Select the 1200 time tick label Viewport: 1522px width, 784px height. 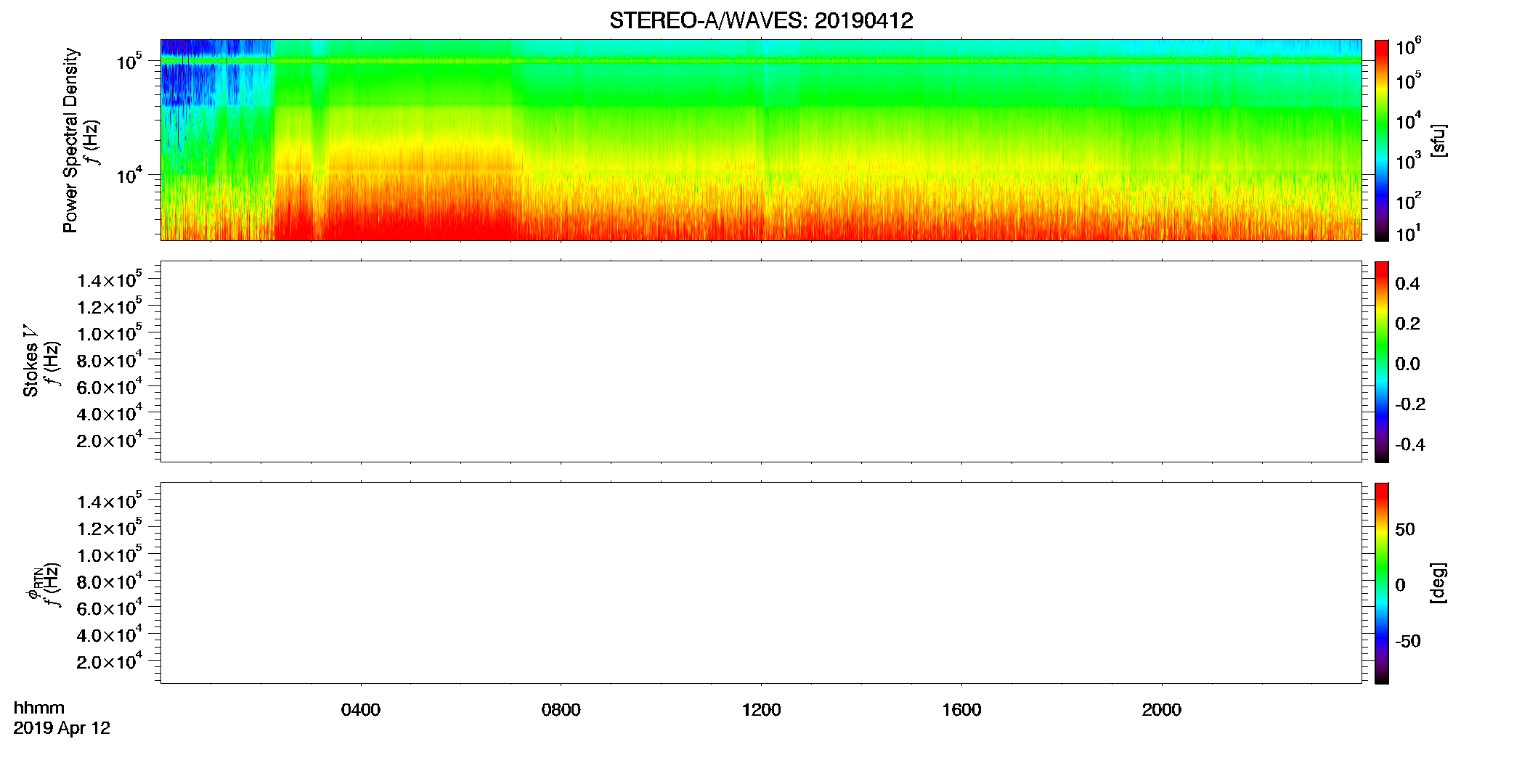coord(762,710)
